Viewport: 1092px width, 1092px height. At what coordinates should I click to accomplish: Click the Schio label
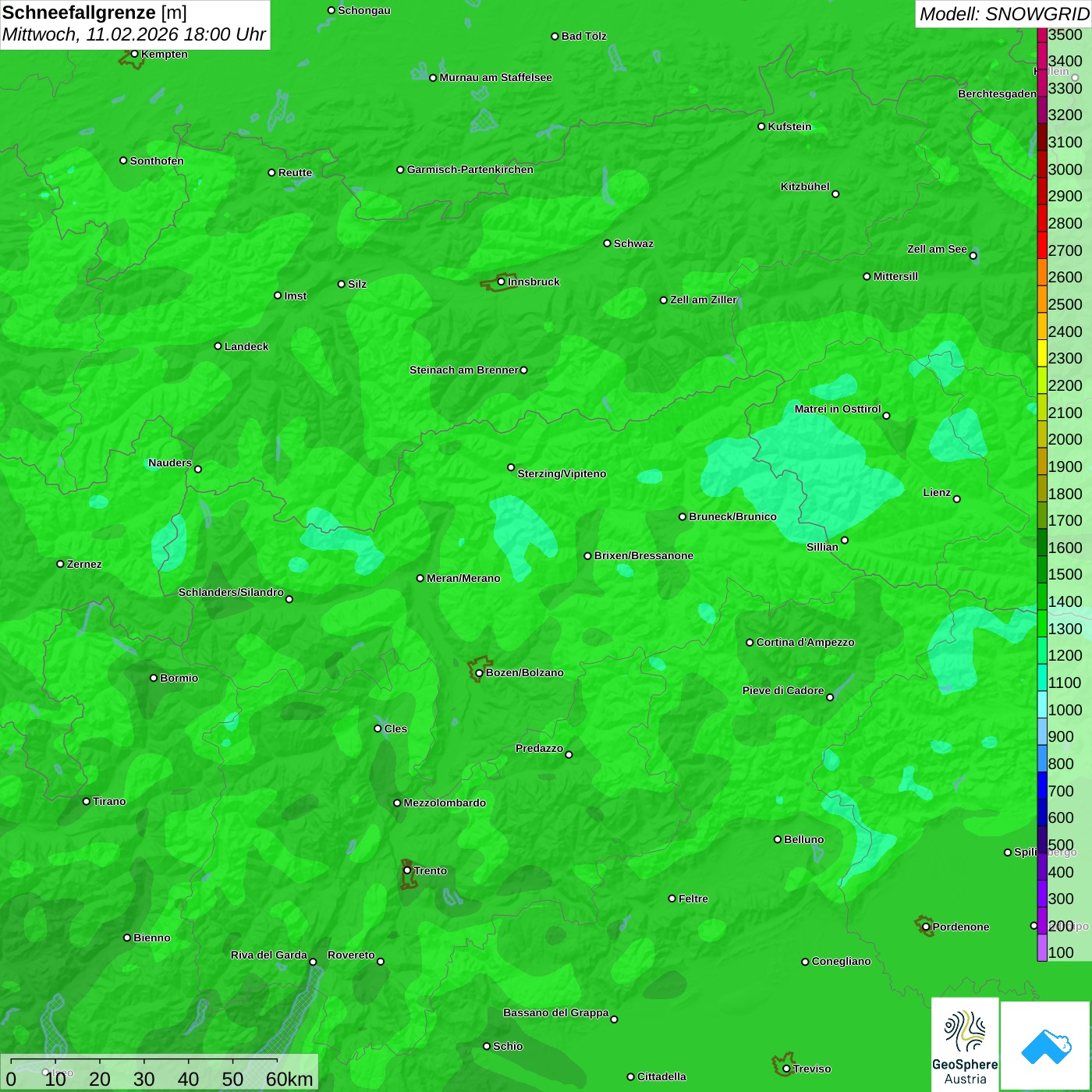(508, 1046)
